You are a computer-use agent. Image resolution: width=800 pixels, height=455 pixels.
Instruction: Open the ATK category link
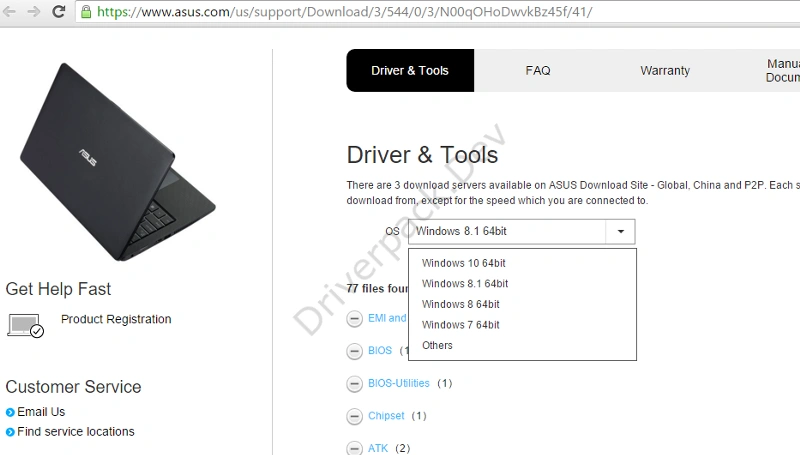tap(378, 448)
